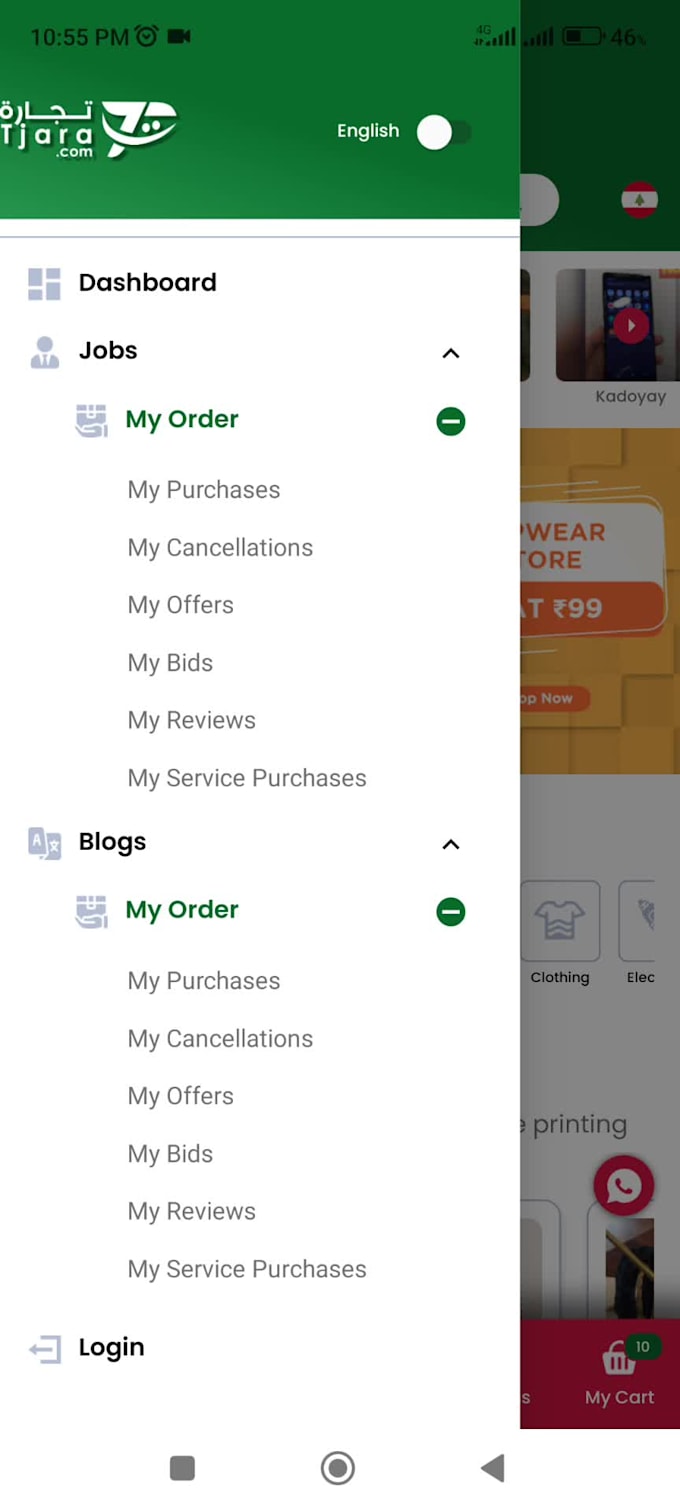The image size is (680, 1511).
Task: Collapse My Order under Jobs
Action: point(451,422)
